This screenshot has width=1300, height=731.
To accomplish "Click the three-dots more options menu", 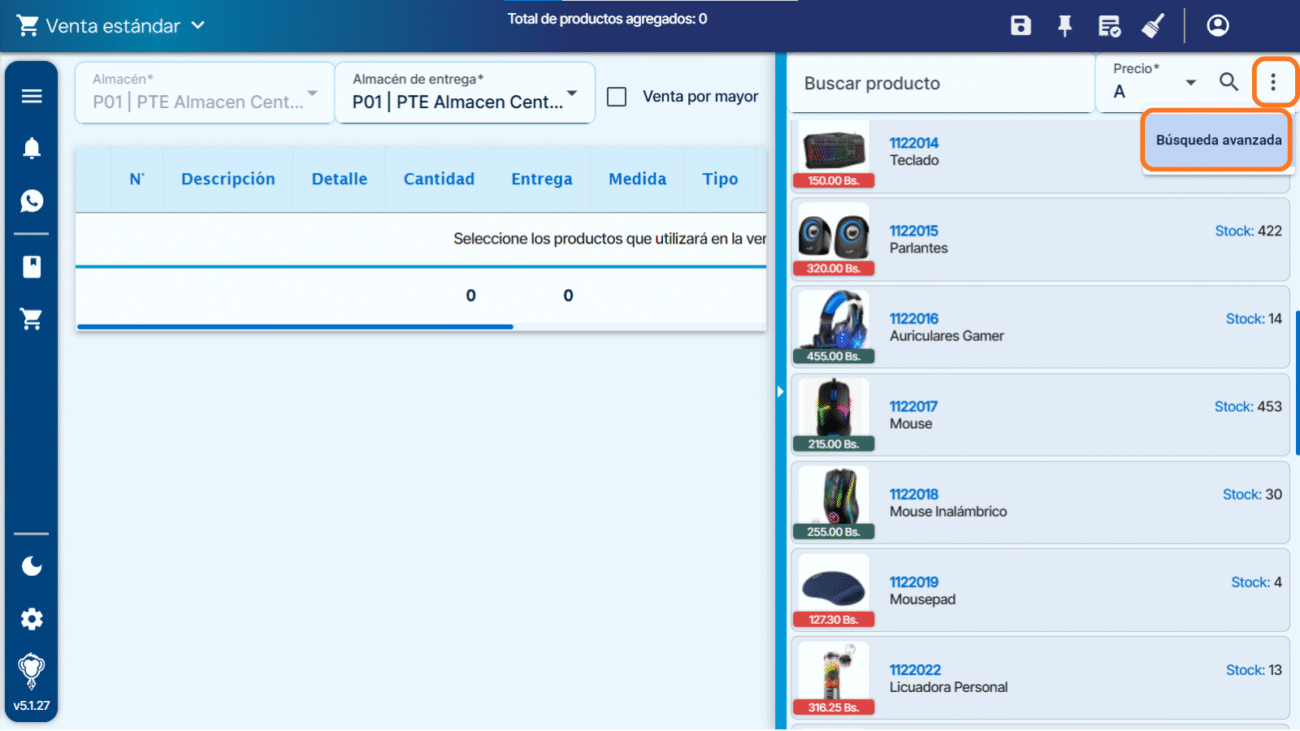I will 1273,83.
